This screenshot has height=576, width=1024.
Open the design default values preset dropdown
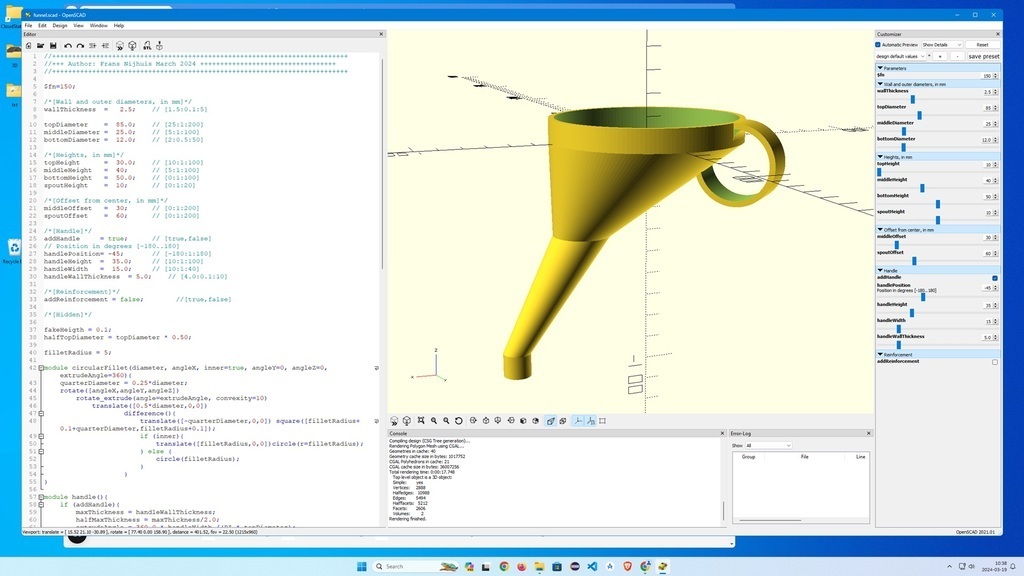tap(901, 56)
